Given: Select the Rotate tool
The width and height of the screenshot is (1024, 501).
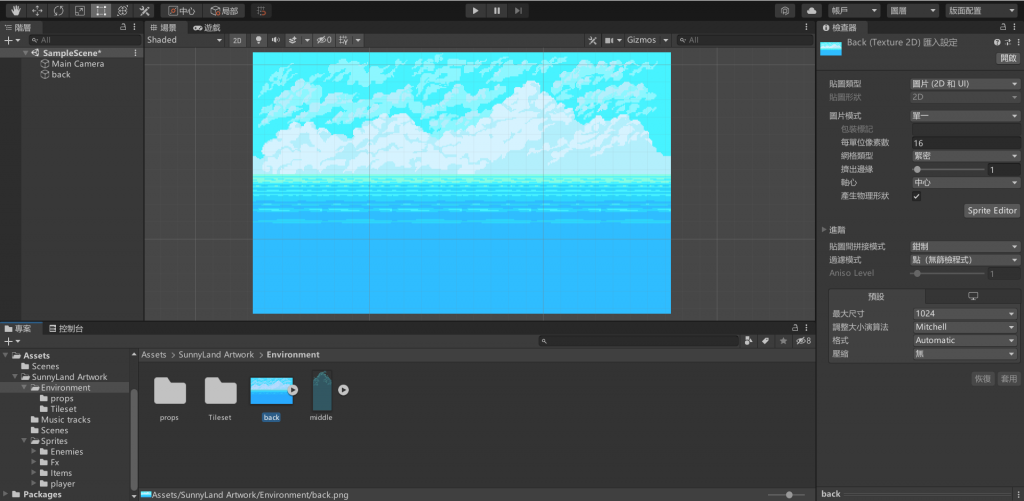Looking at the screenshot, I should pyautogui.click(x=59, y=10).
